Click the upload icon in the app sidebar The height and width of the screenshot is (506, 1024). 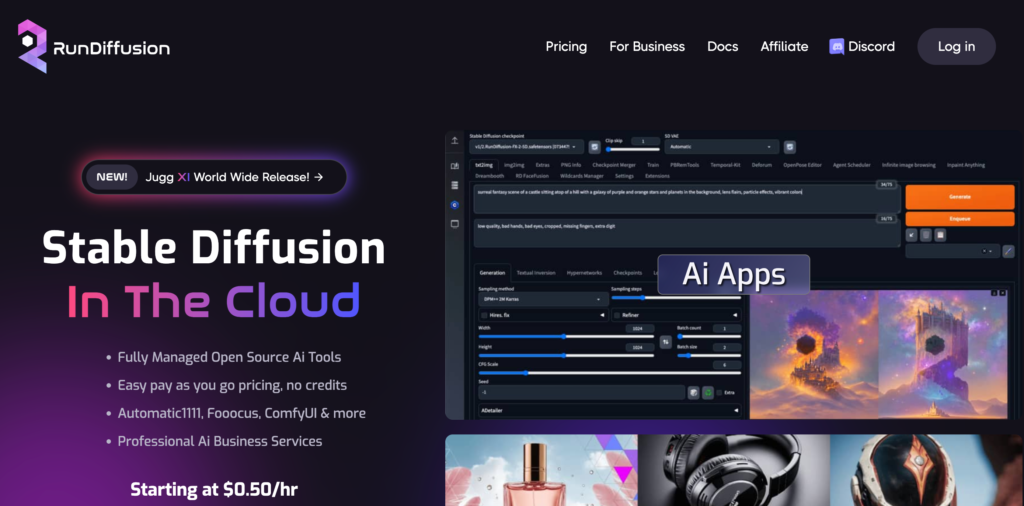pyautogui.click(x=455, y=140)
